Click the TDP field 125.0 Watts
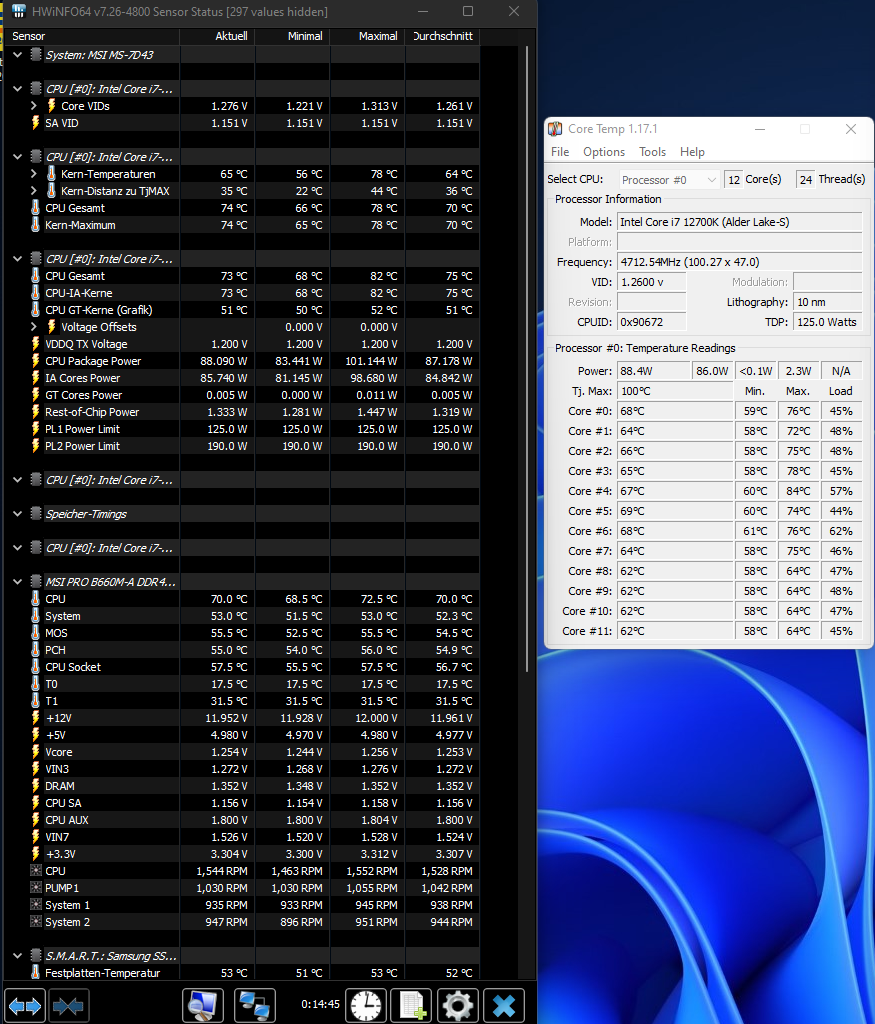Image resolution: width=875 pixels, height=1024 pixels. click(827, 322)
